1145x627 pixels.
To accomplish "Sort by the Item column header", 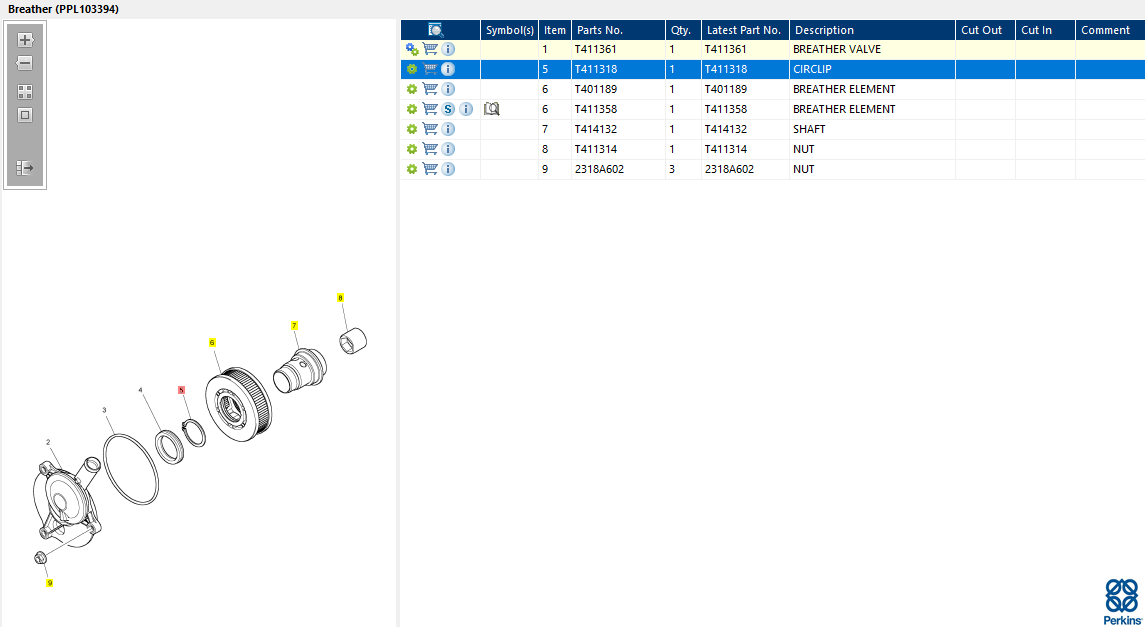I will [555, 30].
